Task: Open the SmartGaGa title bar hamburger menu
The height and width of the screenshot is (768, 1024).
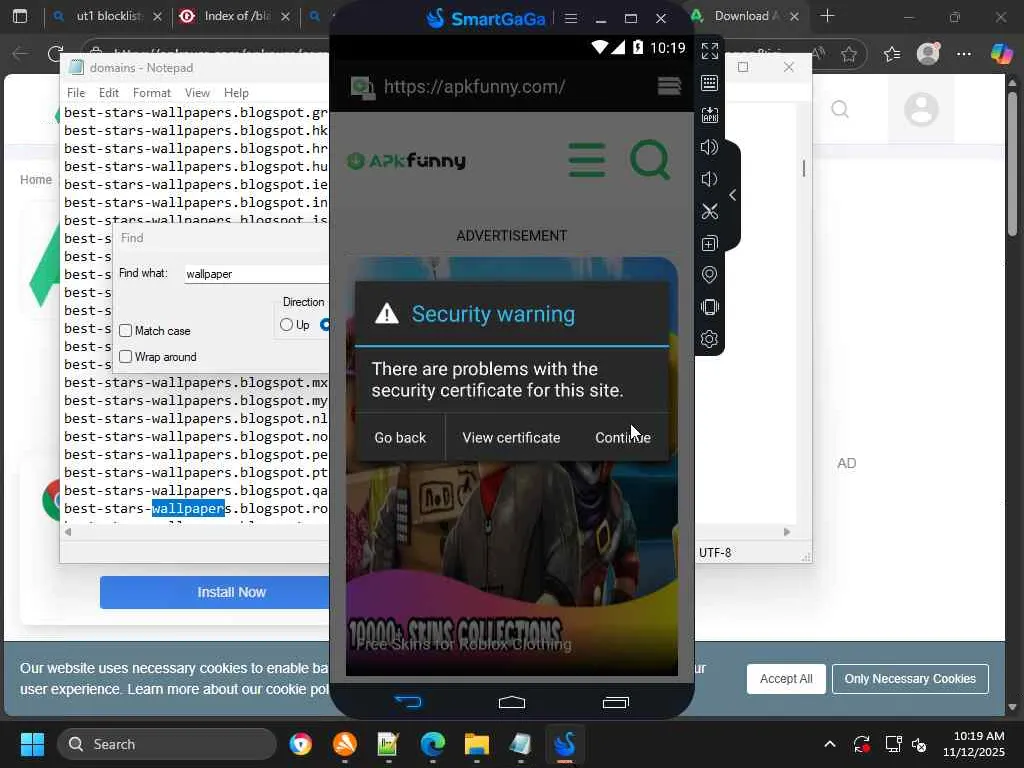Action: tap(571, 18)
